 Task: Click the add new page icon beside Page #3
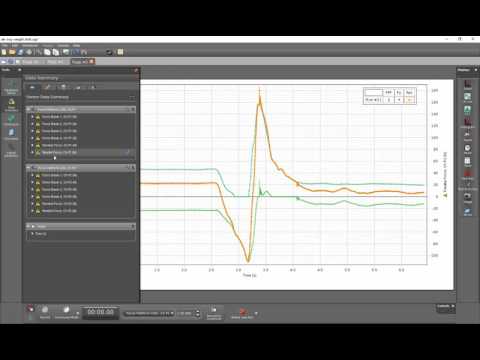[92, 61]
